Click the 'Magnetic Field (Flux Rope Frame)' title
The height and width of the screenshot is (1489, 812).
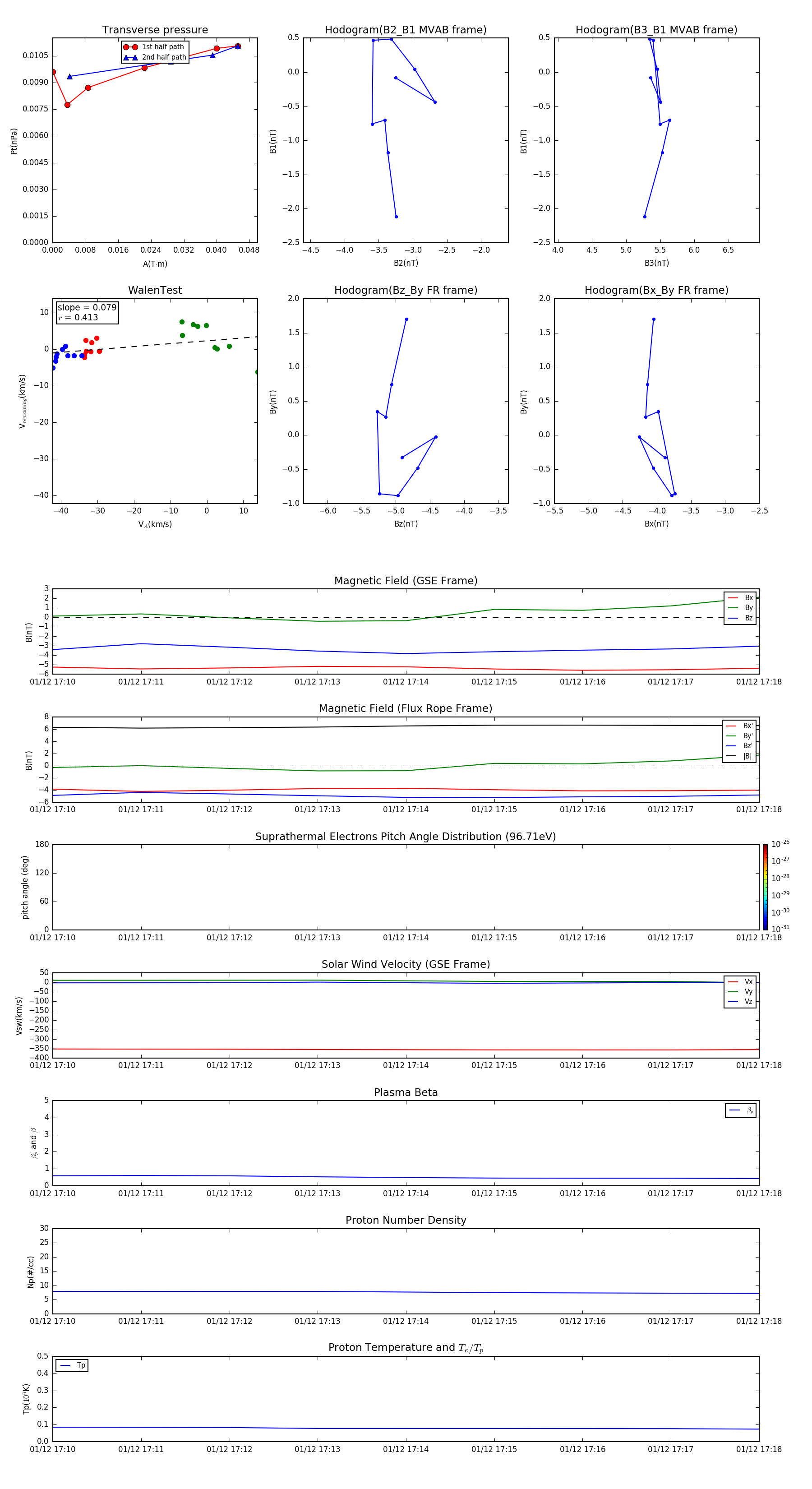pos(406,709)
